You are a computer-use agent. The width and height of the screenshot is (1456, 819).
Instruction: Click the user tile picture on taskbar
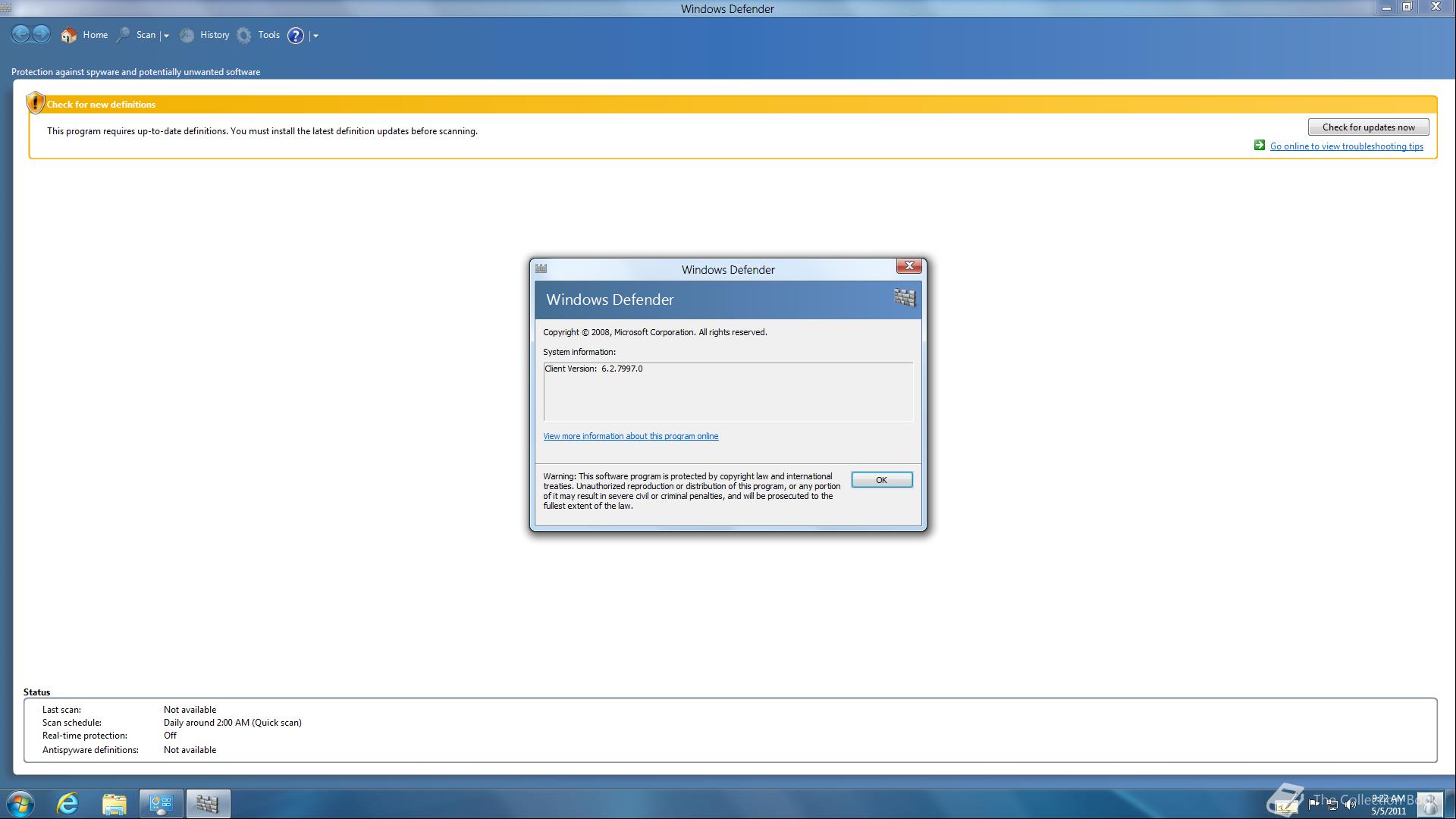(1429, 804)
